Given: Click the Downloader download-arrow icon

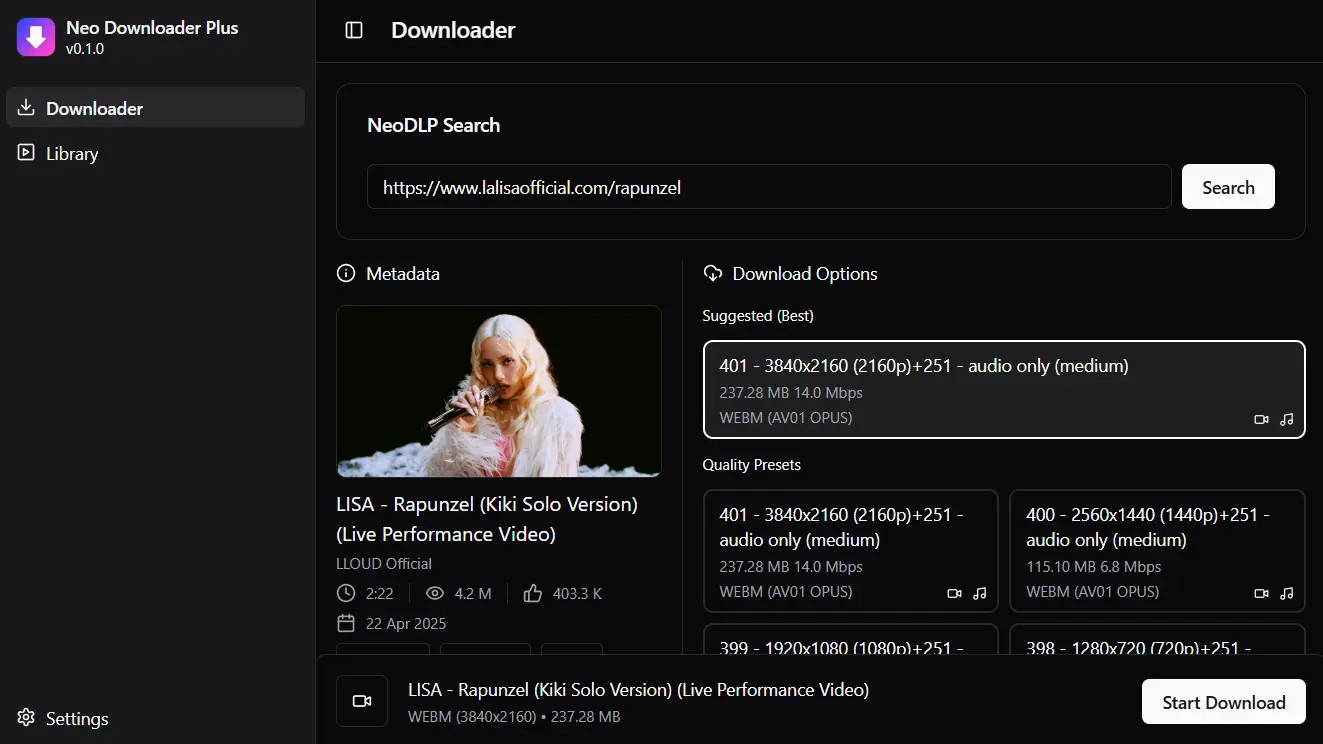Looking at the screenshot, I should tap(26, 107).
